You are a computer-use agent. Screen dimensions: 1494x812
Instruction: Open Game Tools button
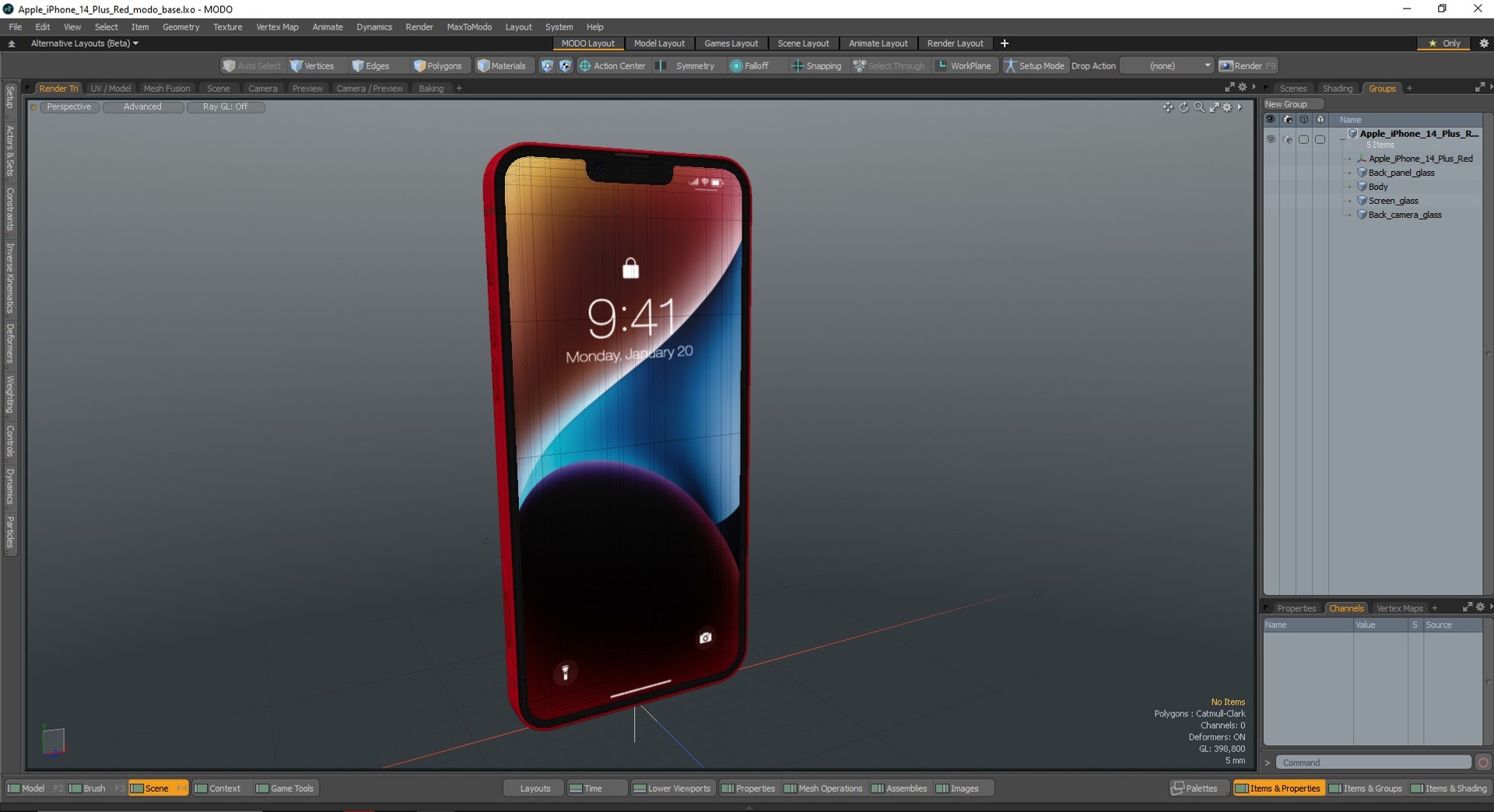(285, 788)
